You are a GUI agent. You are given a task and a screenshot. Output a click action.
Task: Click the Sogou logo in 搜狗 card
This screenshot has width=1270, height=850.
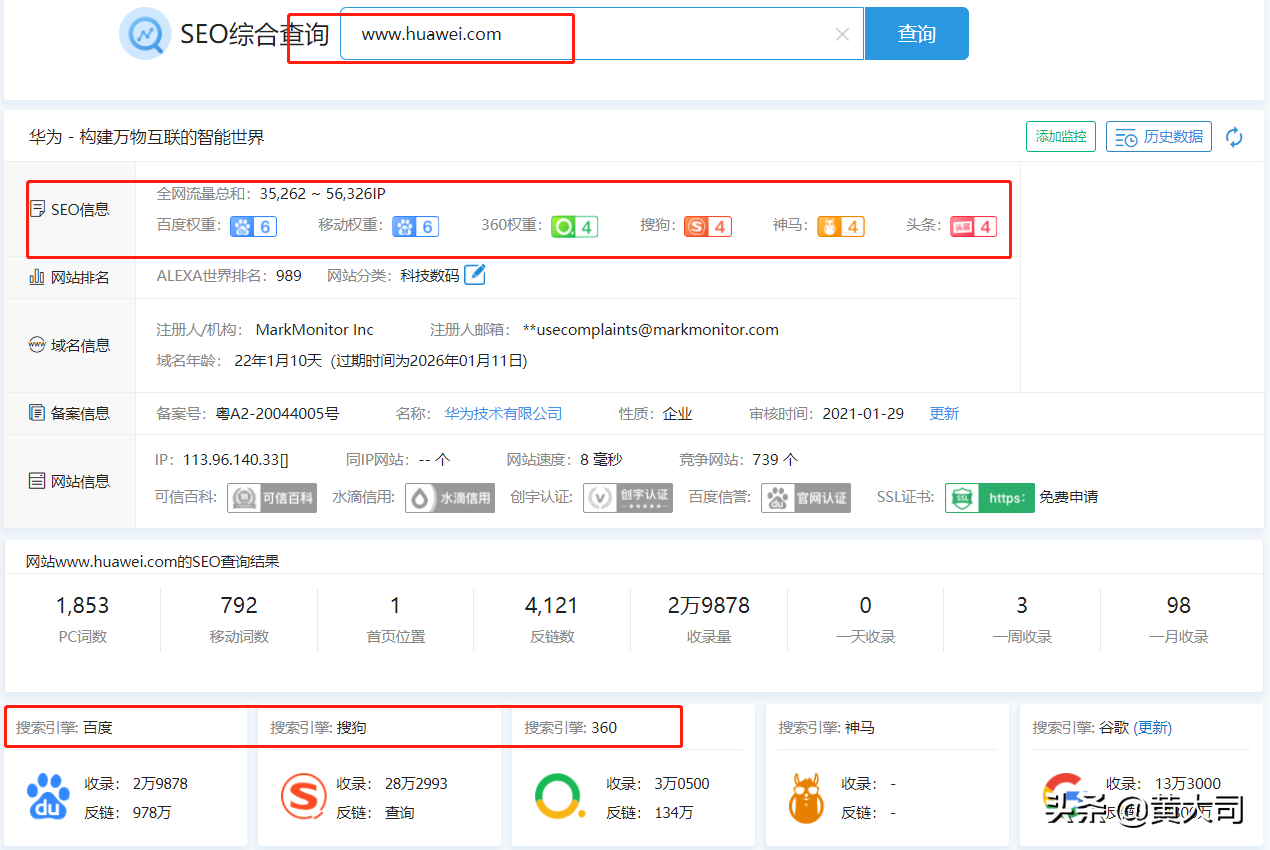[x=304, y=798]
